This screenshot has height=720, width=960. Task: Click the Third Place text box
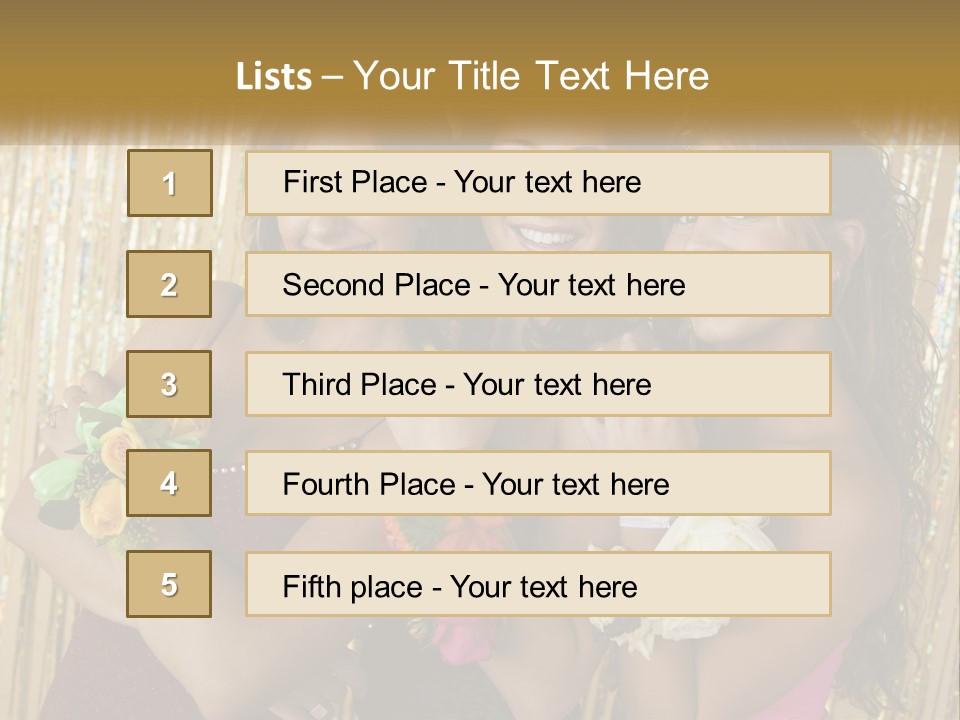pos(538,384)
